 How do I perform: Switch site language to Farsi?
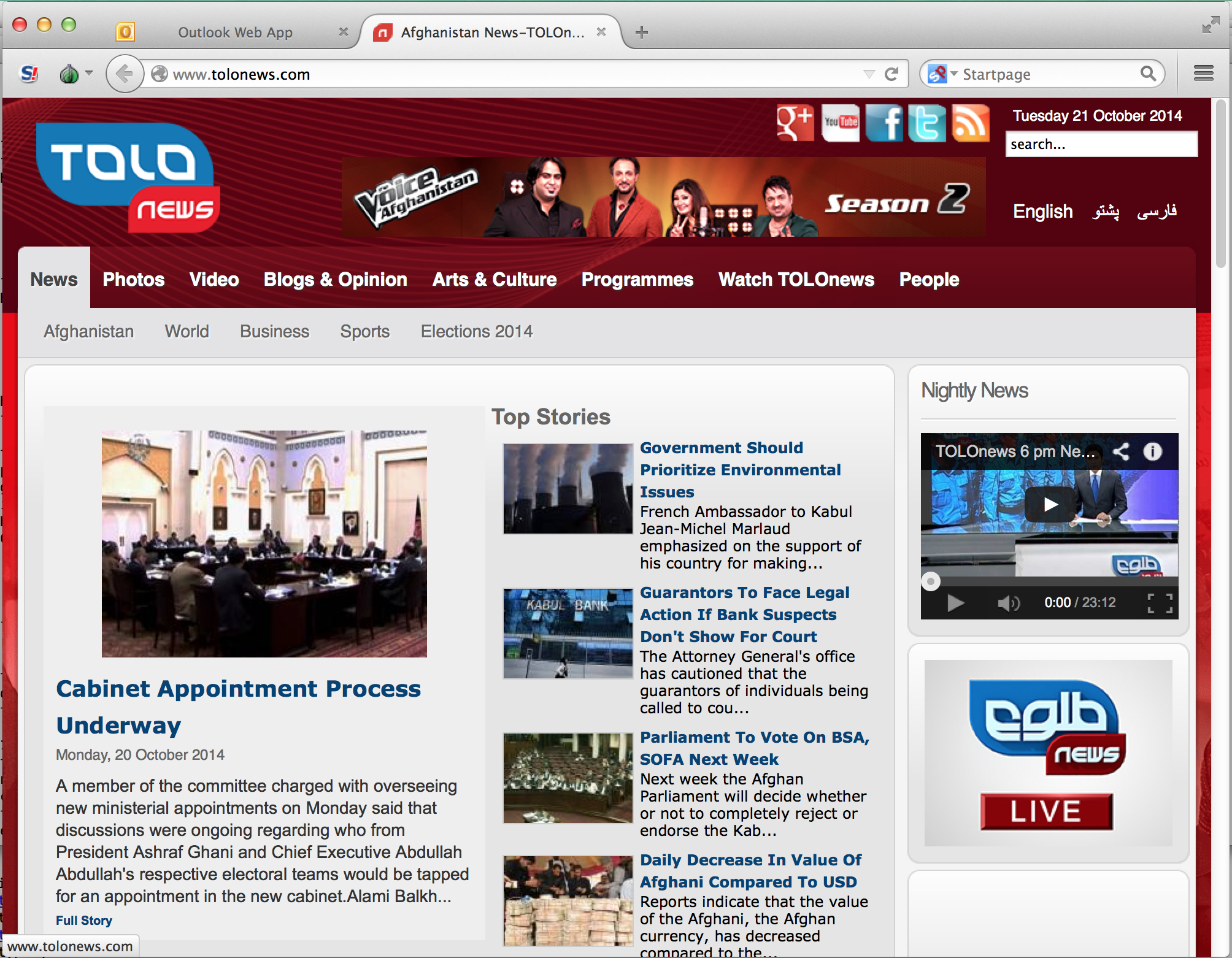(1157, 212)
